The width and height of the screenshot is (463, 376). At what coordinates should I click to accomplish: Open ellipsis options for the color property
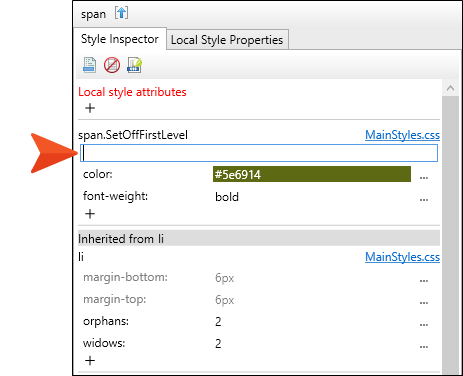pos(424,177)
